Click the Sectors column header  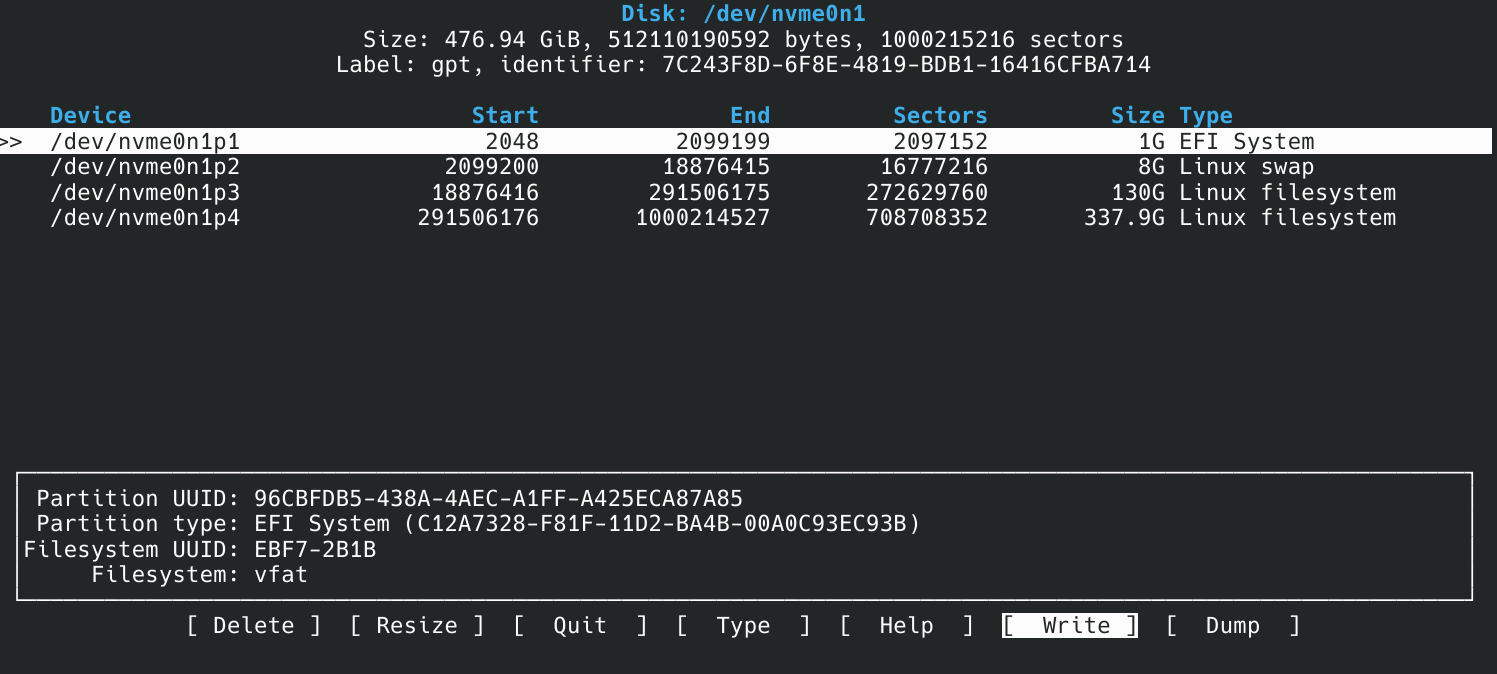[940, 116]
